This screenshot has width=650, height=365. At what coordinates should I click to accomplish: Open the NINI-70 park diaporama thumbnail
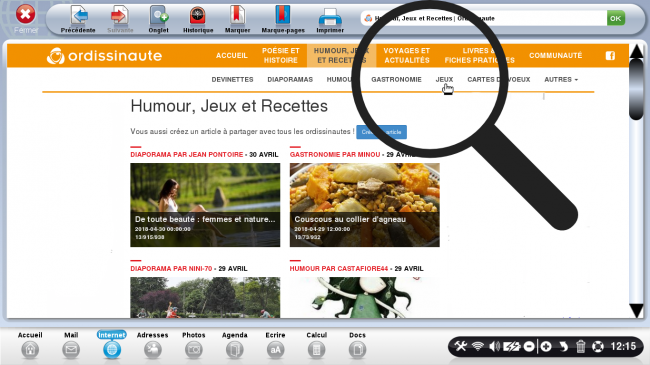pos(205,297)
